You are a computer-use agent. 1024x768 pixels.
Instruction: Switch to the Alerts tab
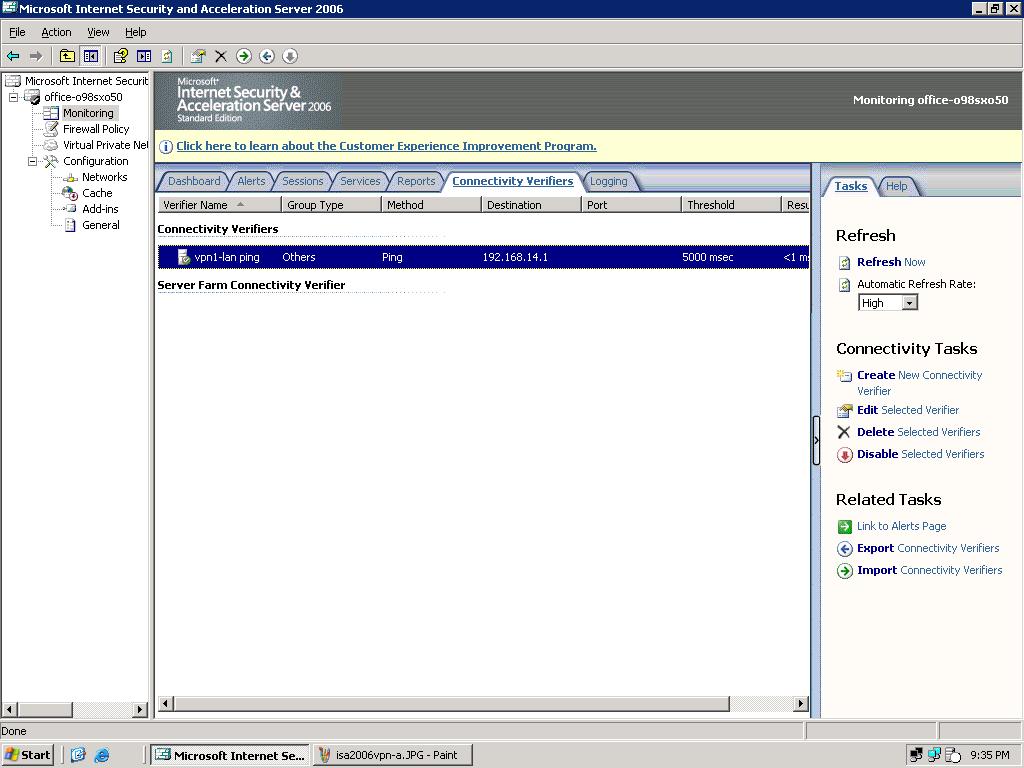(251, 182)
